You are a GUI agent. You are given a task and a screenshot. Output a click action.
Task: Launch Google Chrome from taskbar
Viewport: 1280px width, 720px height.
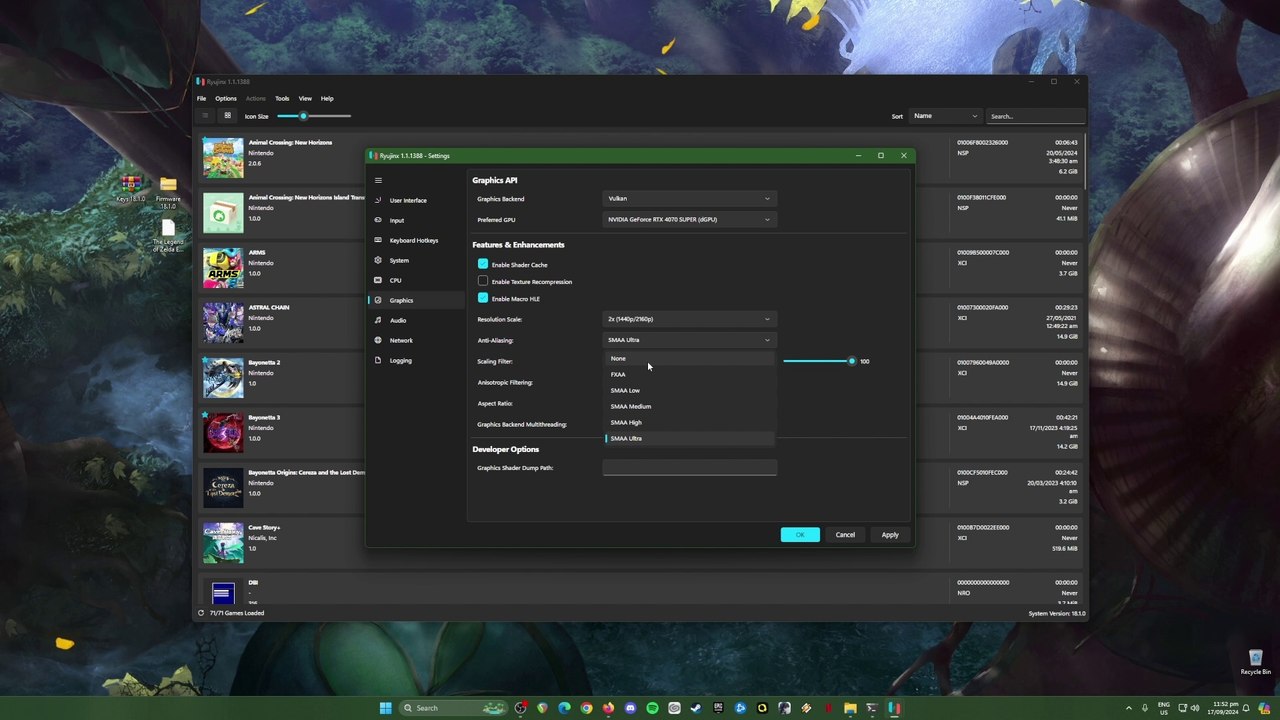pos(586,708)
